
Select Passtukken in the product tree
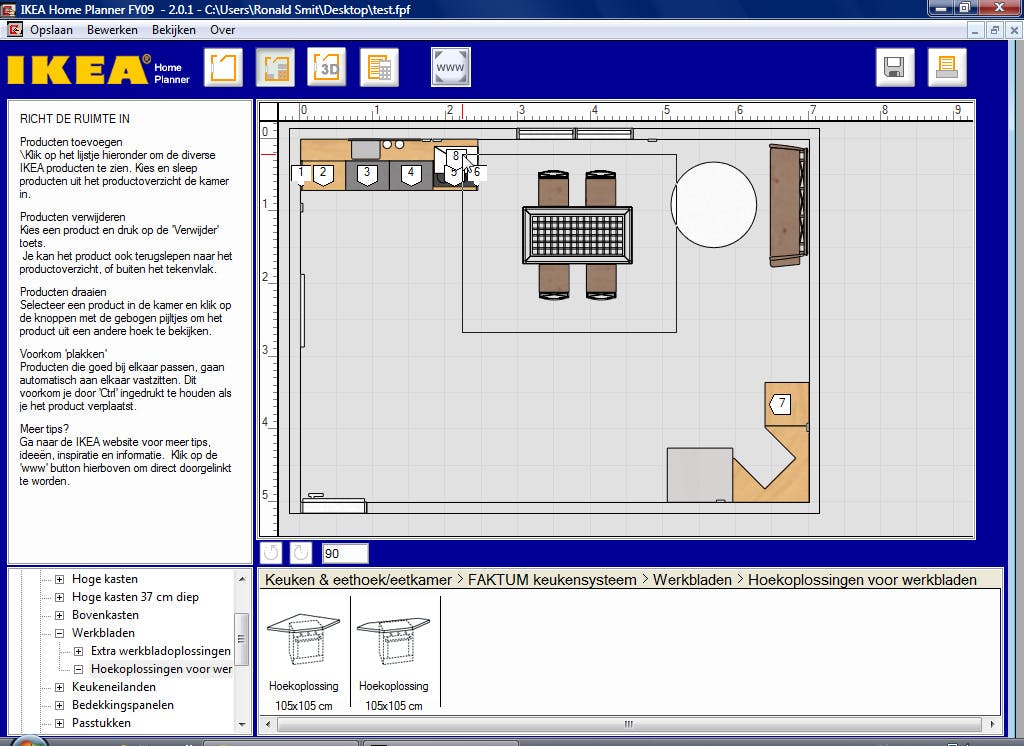(x=101, y=723)
